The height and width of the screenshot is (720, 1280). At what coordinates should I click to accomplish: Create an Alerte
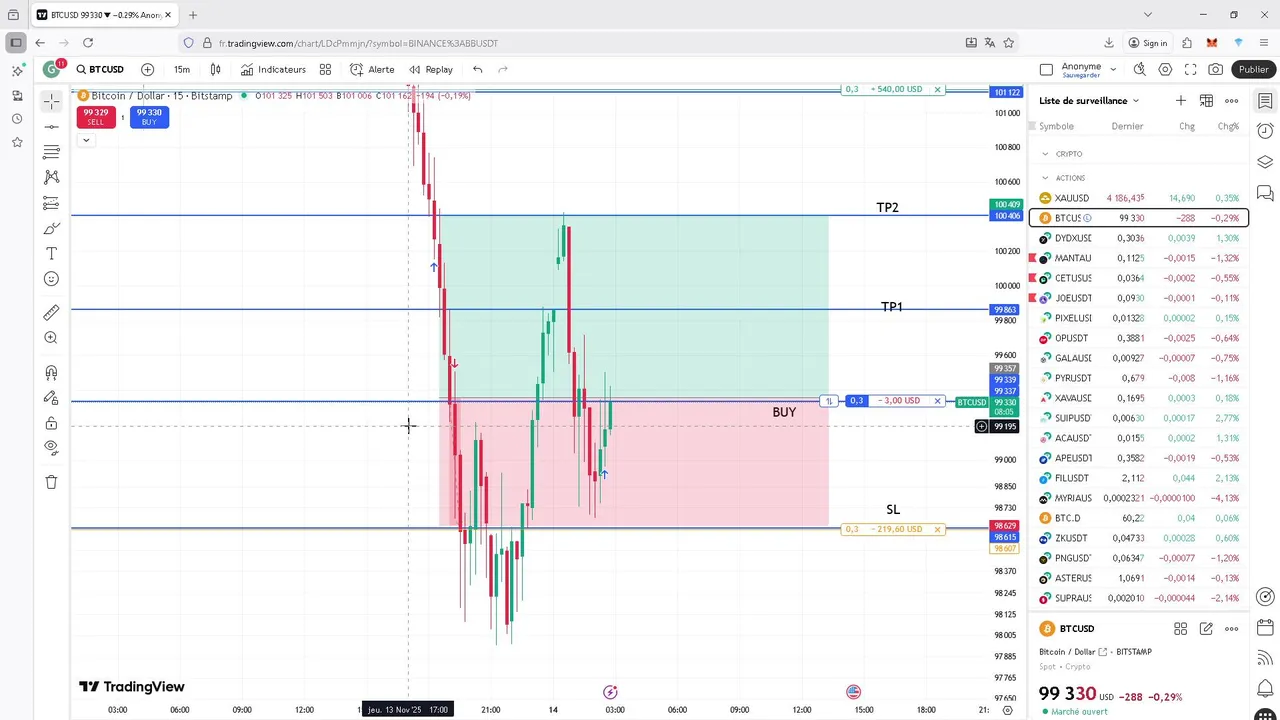pyautogui.click(x=372, y=69)
